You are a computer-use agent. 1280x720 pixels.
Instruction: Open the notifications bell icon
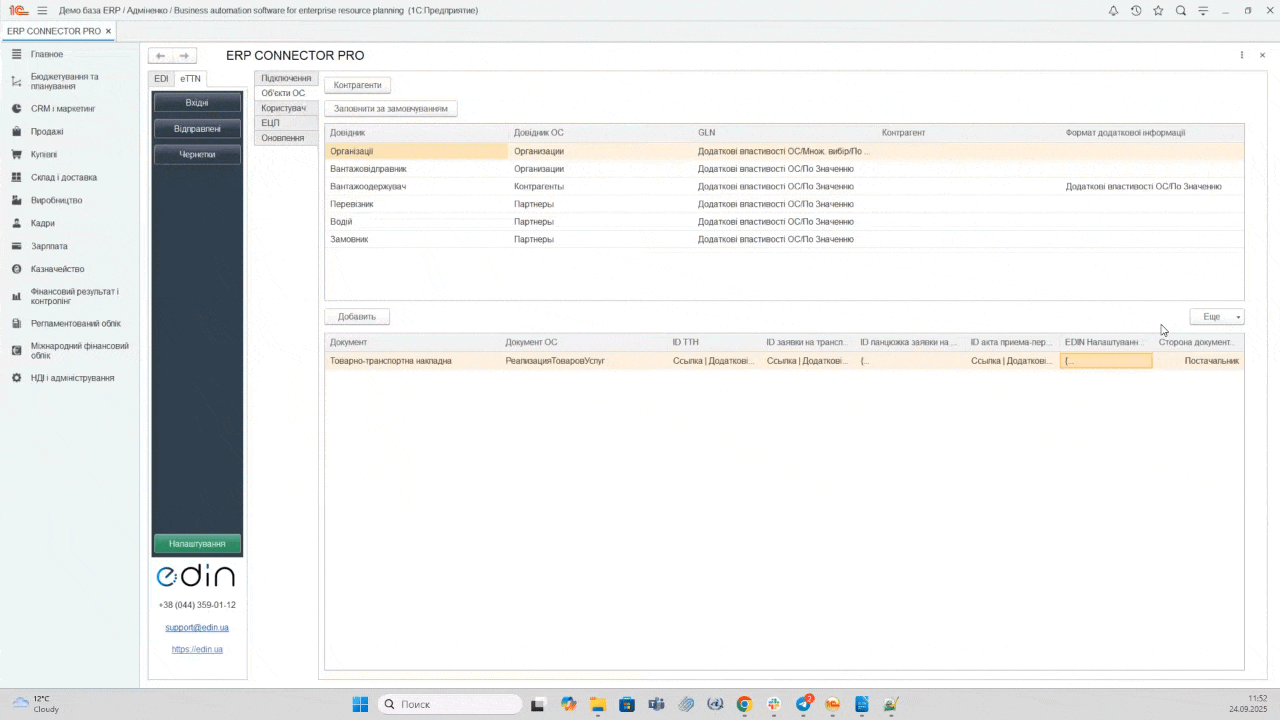1113,10
